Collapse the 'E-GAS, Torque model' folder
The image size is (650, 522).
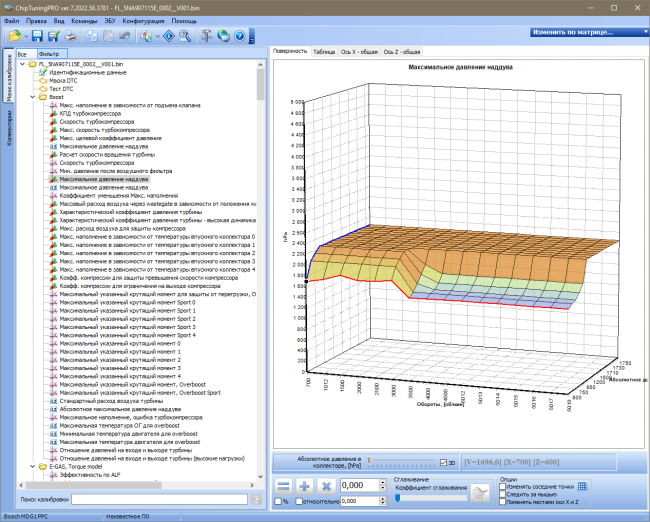(x=33, y=466)
